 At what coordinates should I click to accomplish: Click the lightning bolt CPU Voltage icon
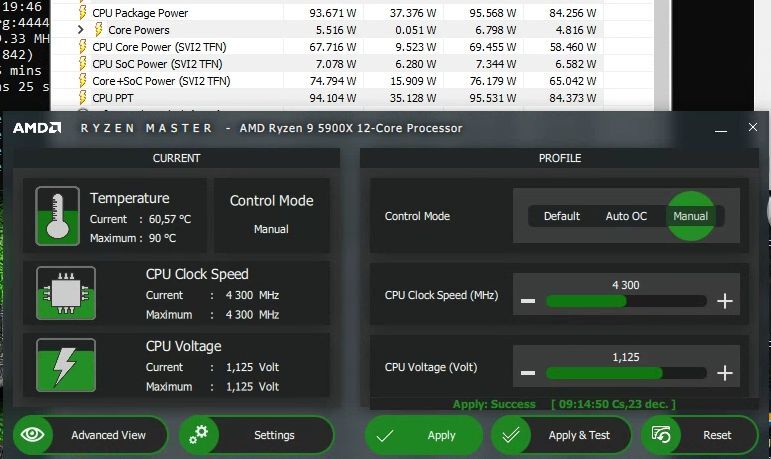pos(66,365)
